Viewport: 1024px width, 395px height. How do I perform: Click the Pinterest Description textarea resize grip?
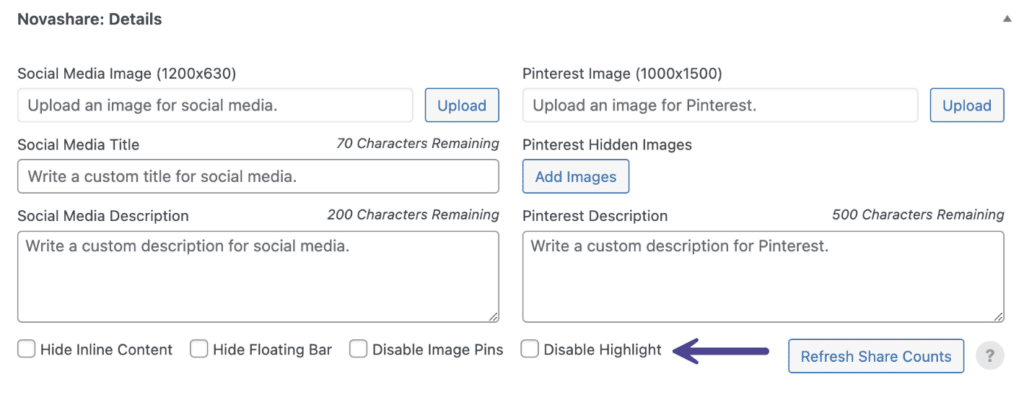tap(997, 316)
